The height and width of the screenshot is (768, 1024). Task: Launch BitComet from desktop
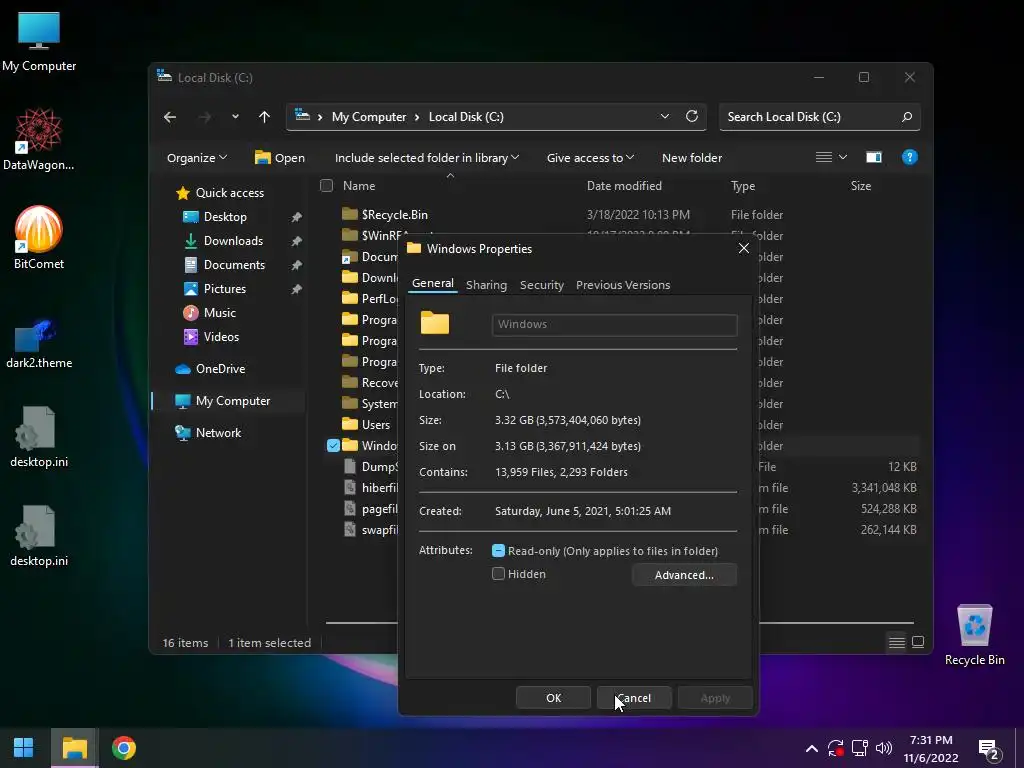(x=39, y=238)
